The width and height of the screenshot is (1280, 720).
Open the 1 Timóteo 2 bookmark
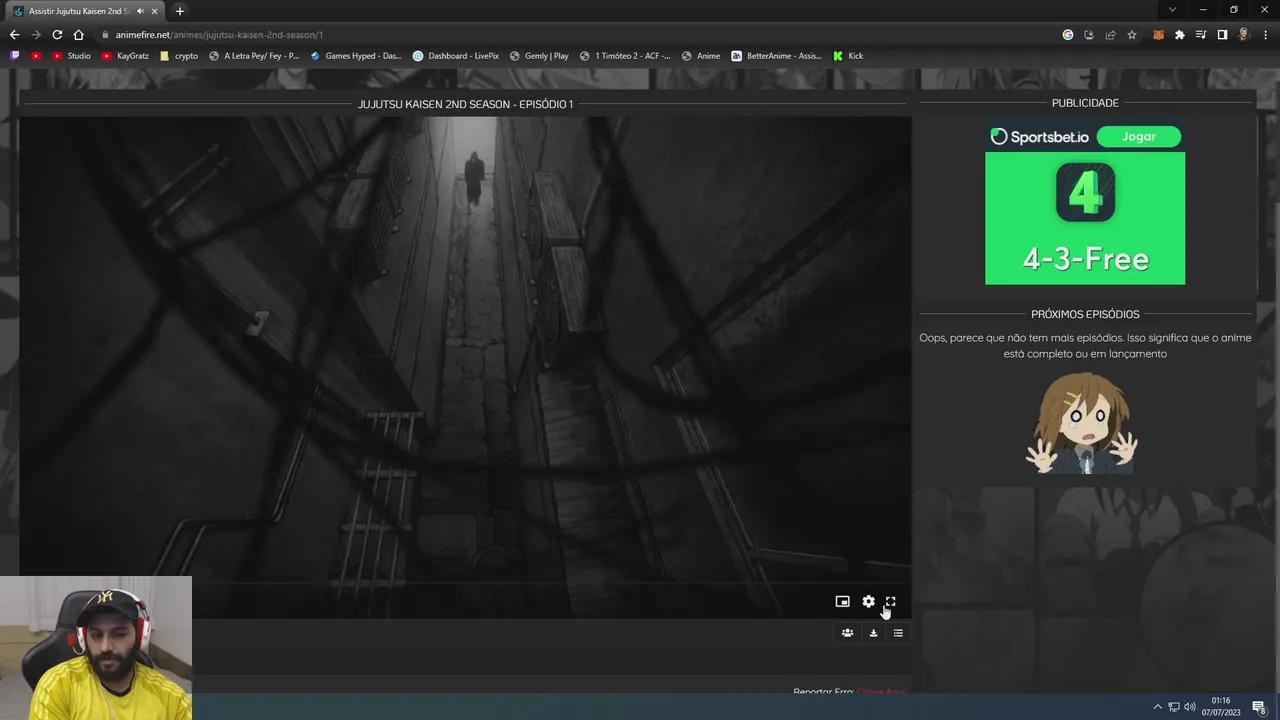pyautogui.click(x=625, y=56)
